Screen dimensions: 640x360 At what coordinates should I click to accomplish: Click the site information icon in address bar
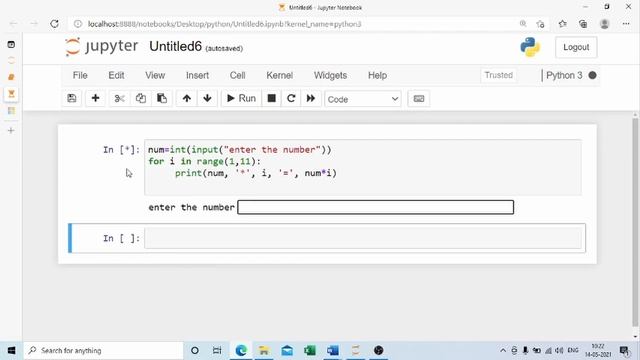(x=78, y=24)
